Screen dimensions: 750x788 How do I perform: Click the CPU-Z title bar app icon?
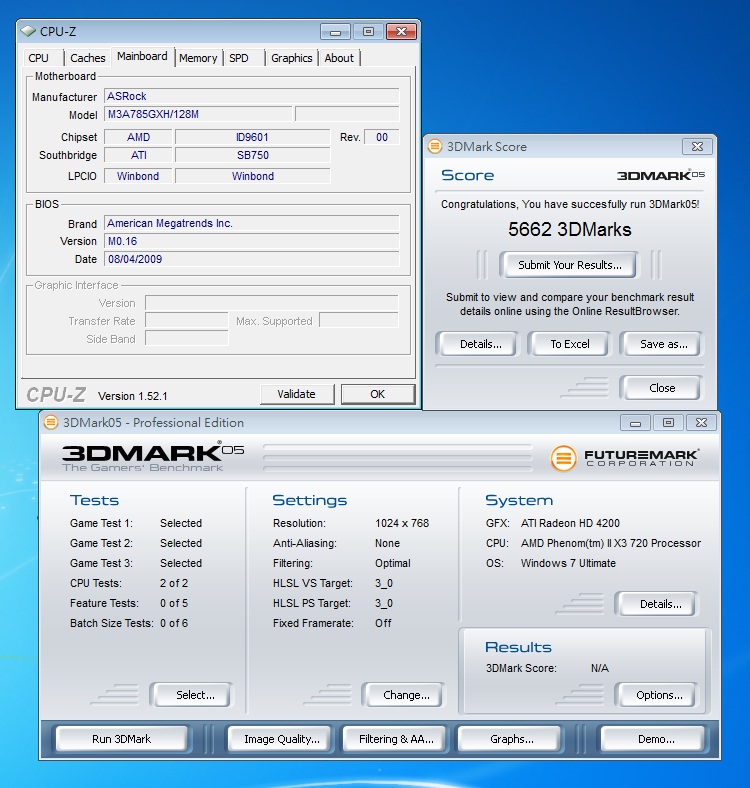point(28,31)
